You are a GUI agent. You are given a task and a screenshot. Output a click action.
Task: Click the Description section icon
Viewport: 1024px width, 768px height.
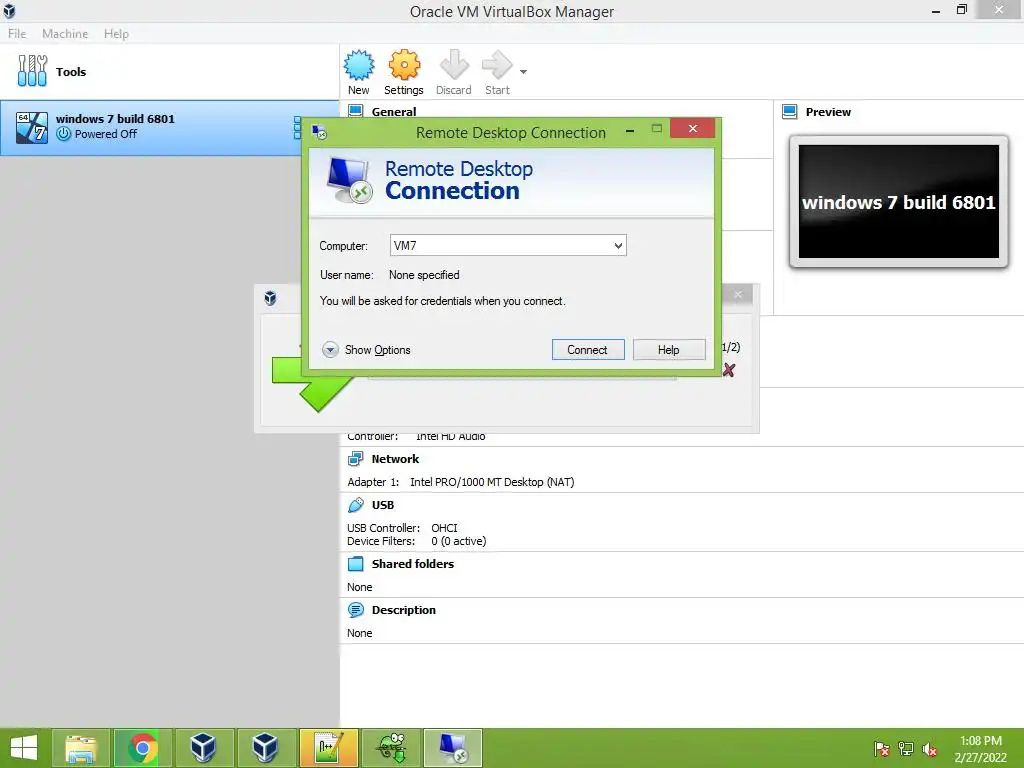356,610
